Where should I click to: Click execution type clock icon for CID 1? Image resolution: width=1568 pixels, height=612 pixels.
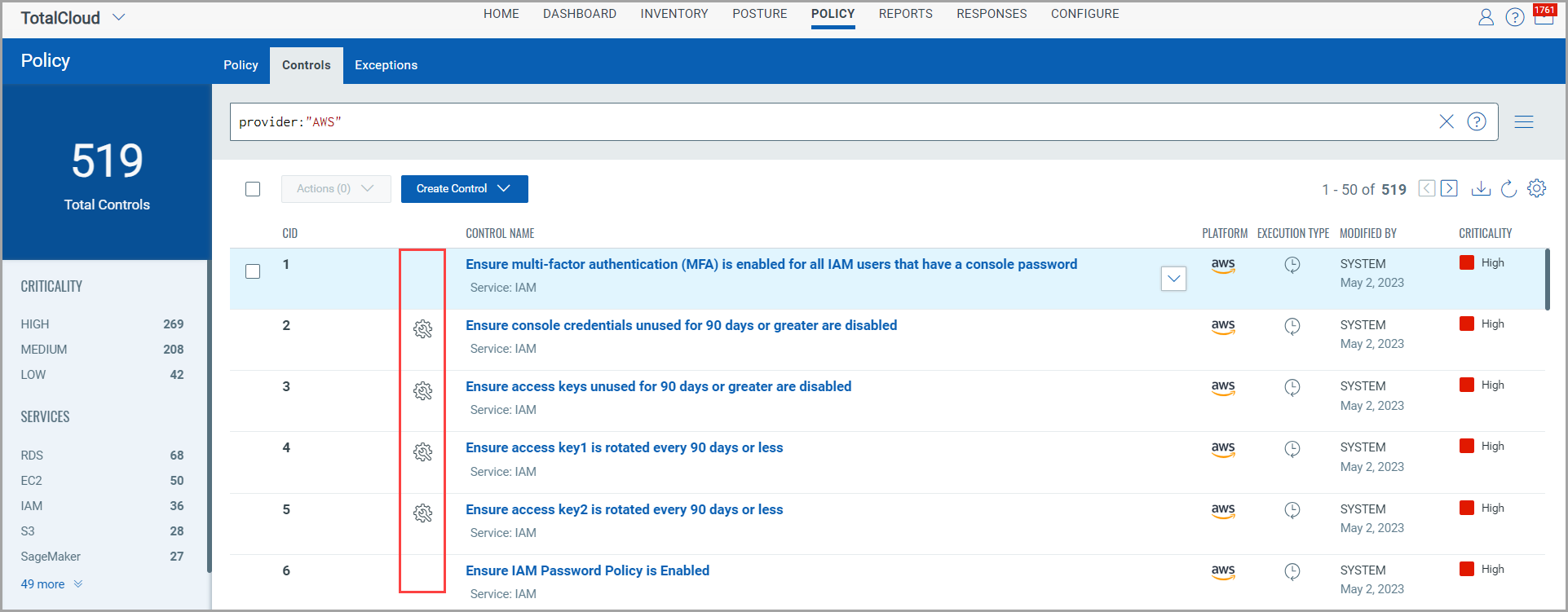(1292, 265)
